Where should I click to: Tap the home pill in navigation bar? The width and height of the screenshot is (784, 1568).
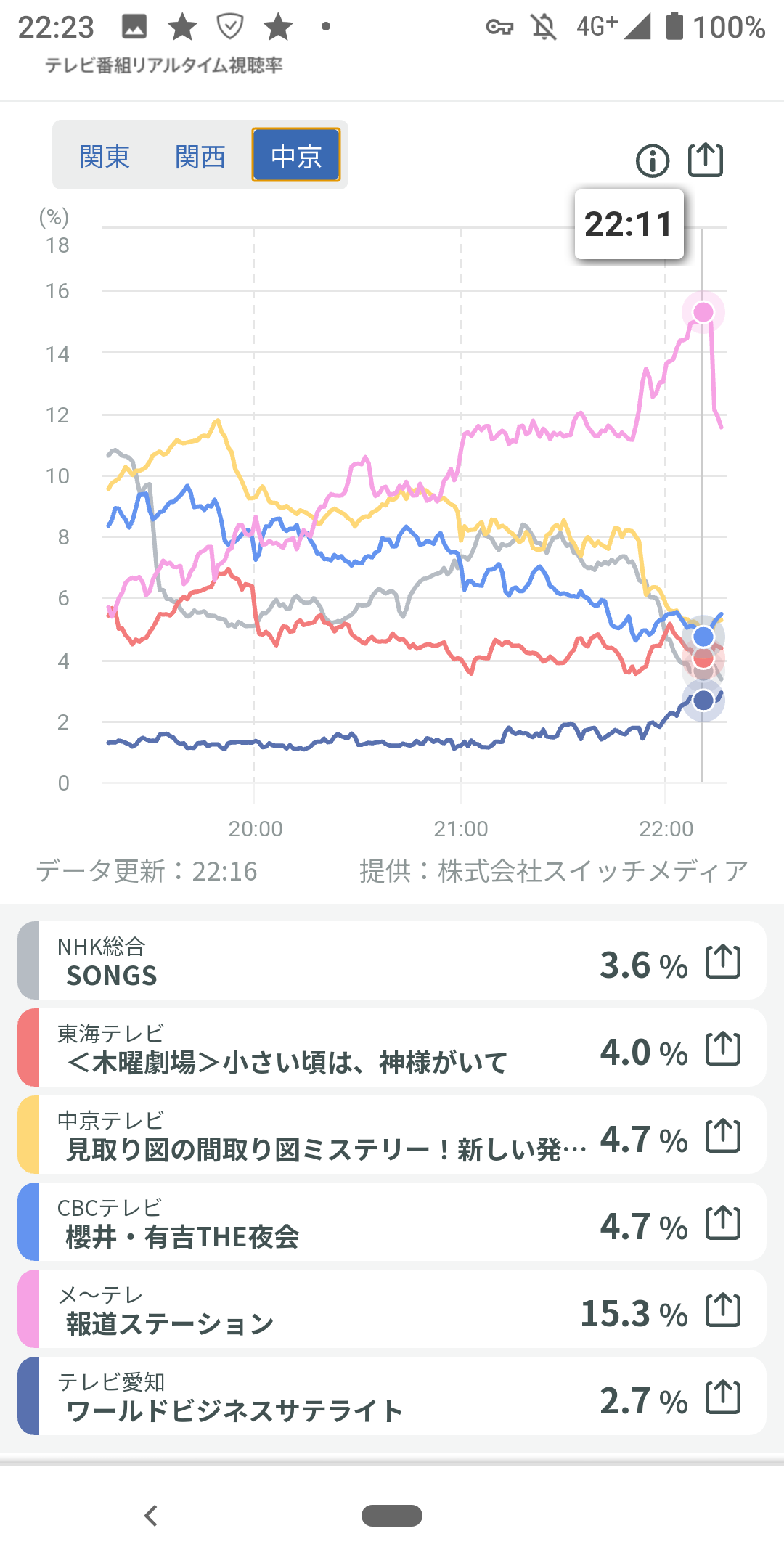coord(392,1516)
